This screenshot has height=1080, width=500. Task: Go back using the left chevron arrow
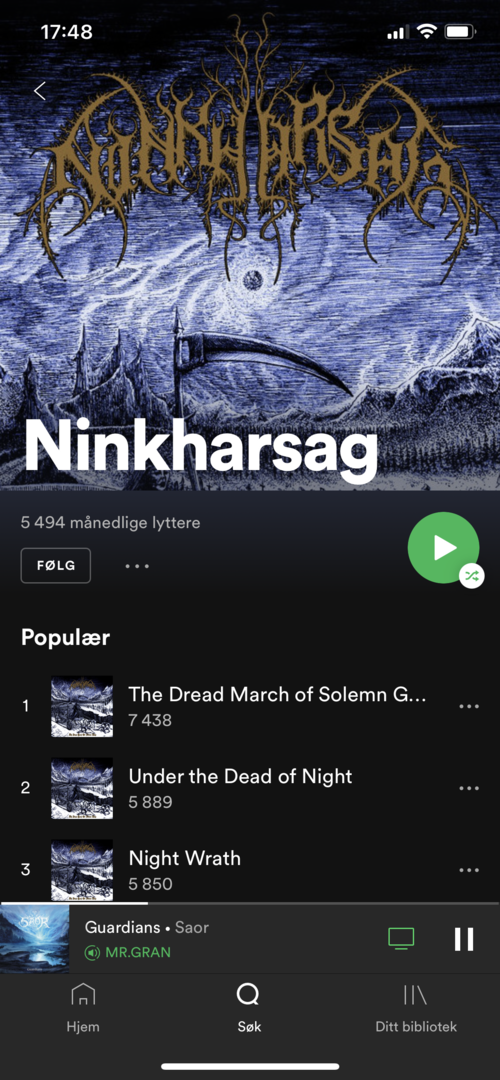40,90
